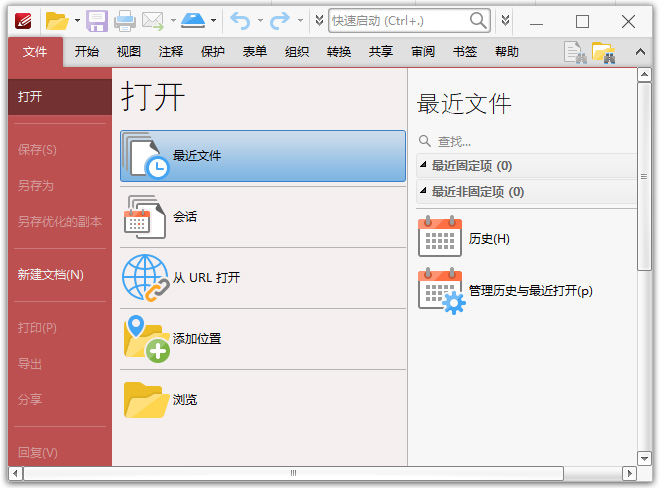Click the horizontal scrollbar left arrow
The width and height of the screenshot is (661, 488).
coord(15,473)
